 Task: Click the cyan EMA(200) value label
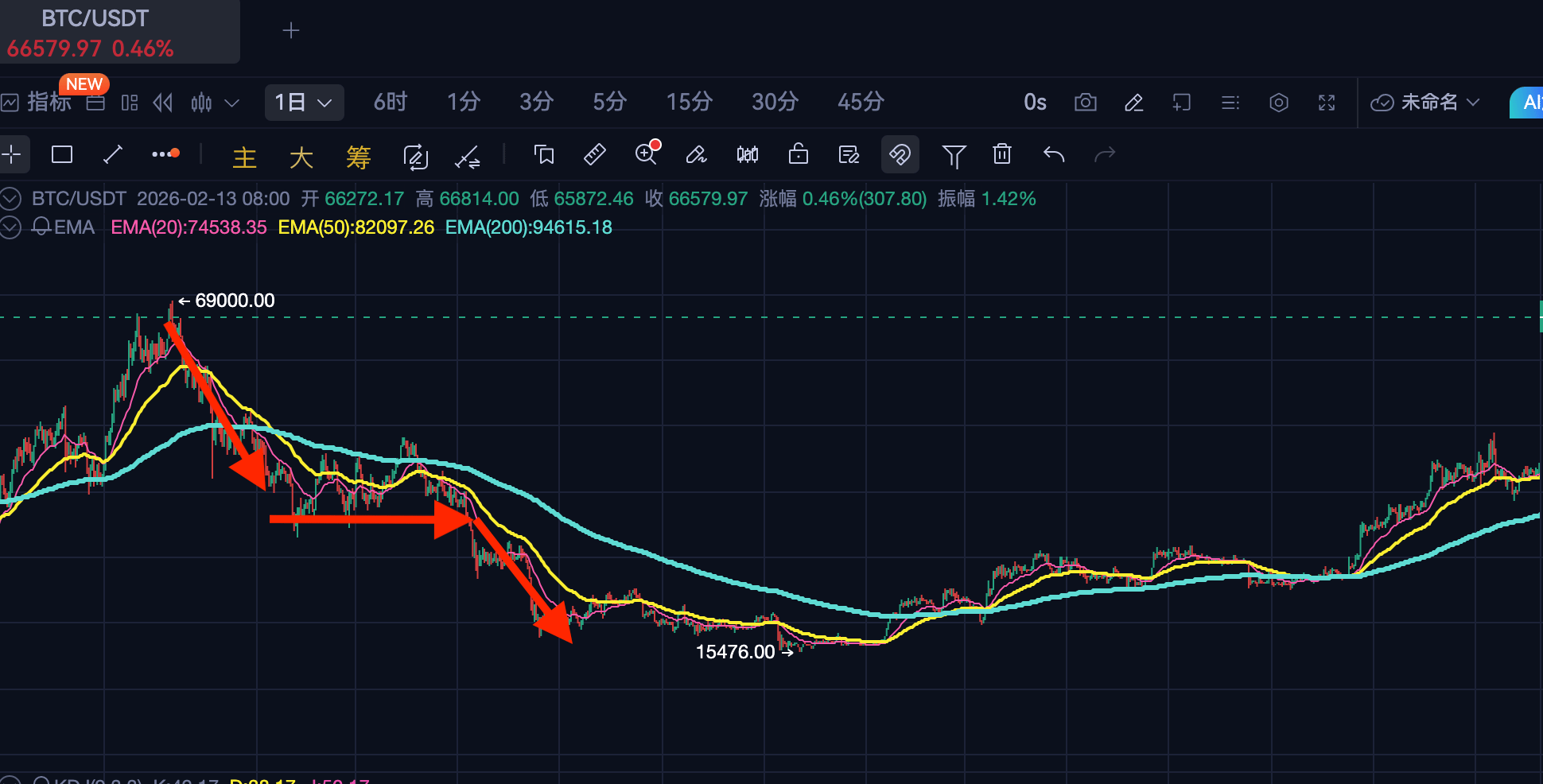tap(529, 227)
